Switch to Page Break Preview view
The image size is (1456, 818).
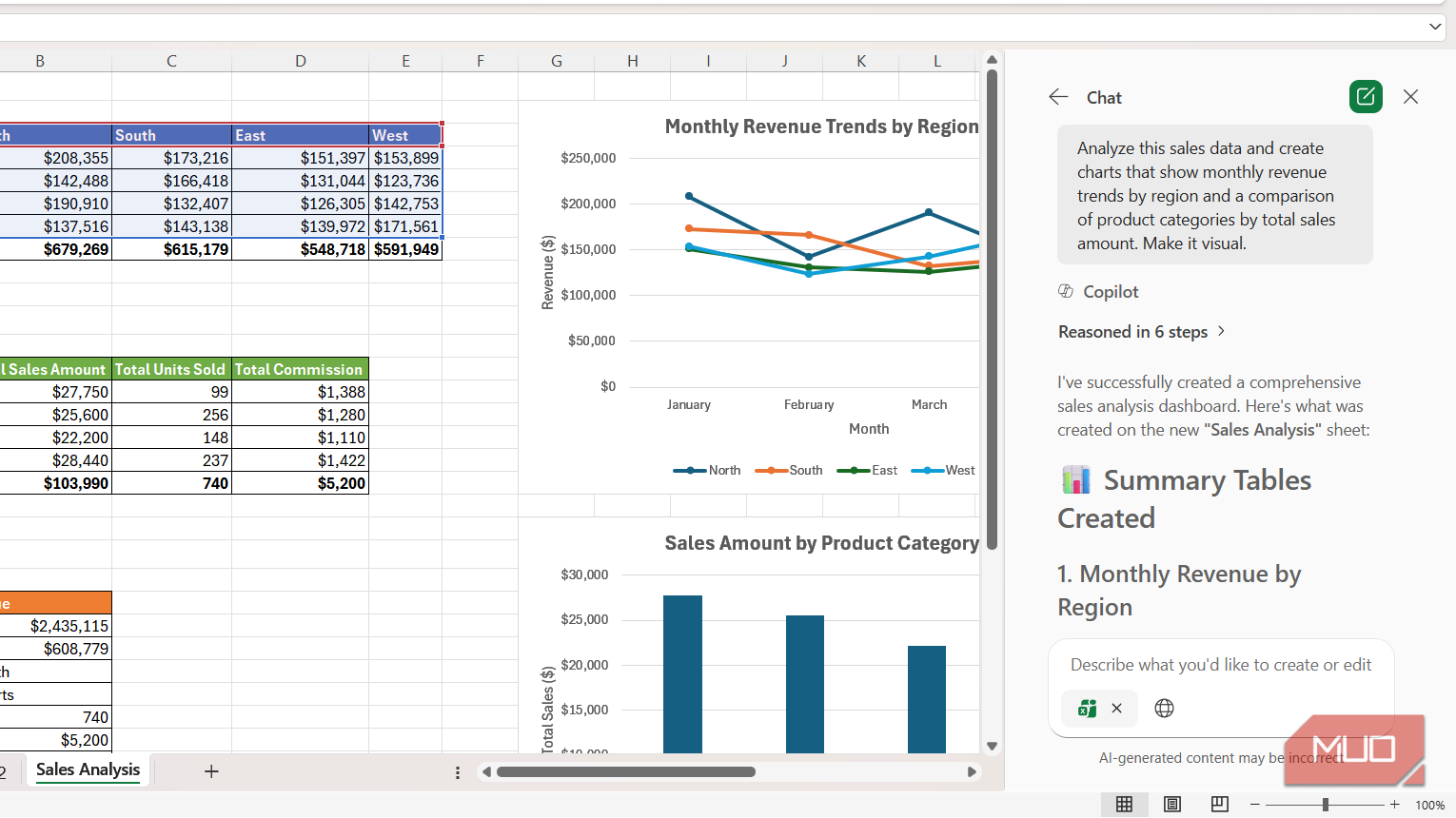pyautogui.click(x=1220, y=805)
